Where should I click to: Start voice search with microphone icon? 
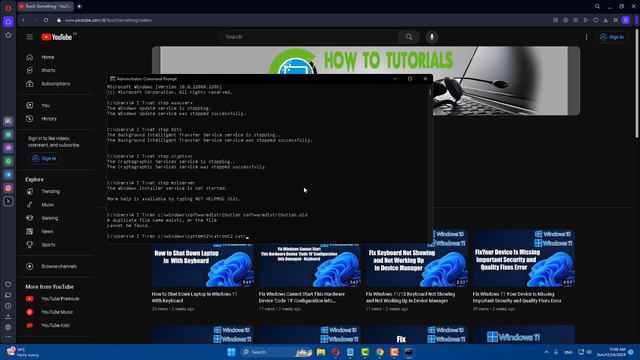tap(431, 37)
